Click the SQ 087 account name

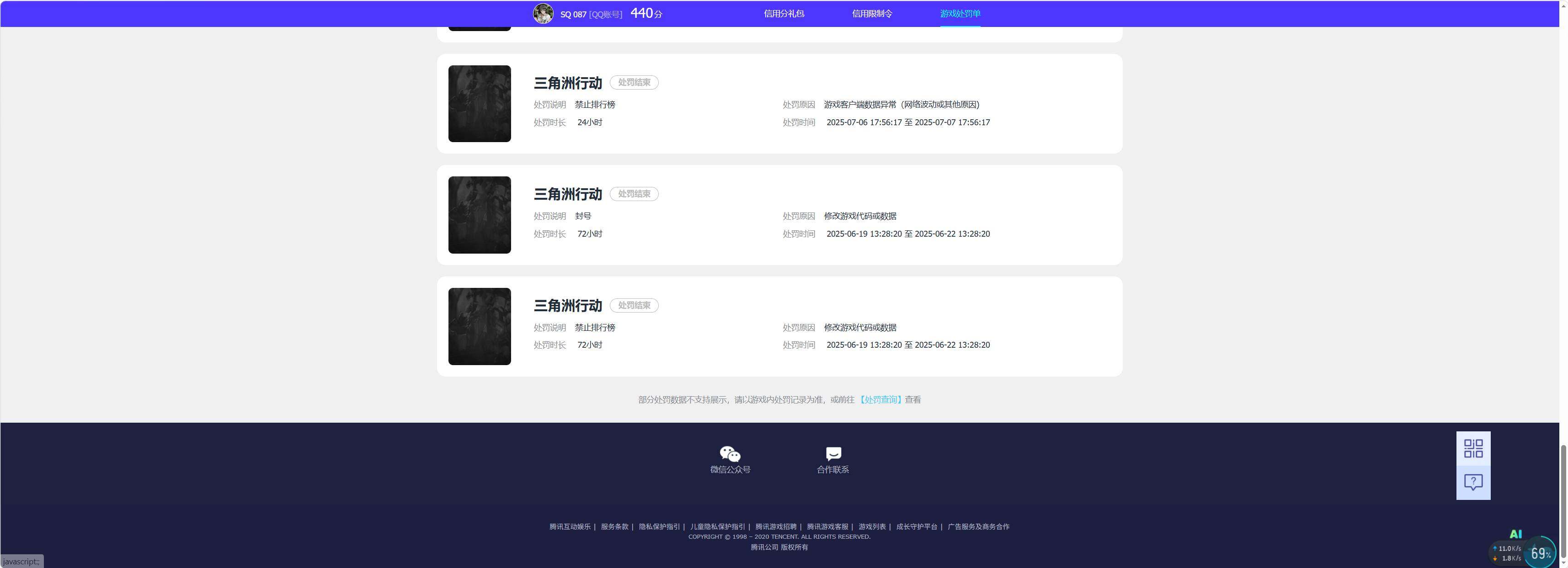tap(573, 14)
